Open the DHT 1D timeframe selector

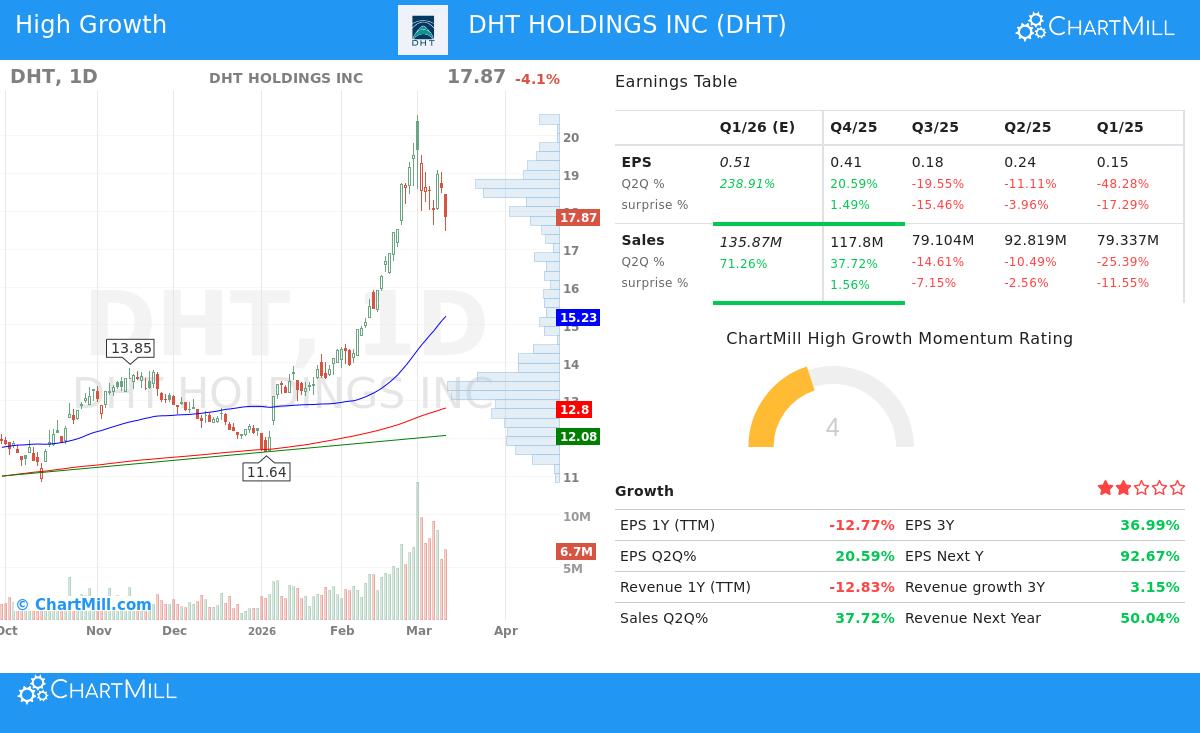click(55, 76)
